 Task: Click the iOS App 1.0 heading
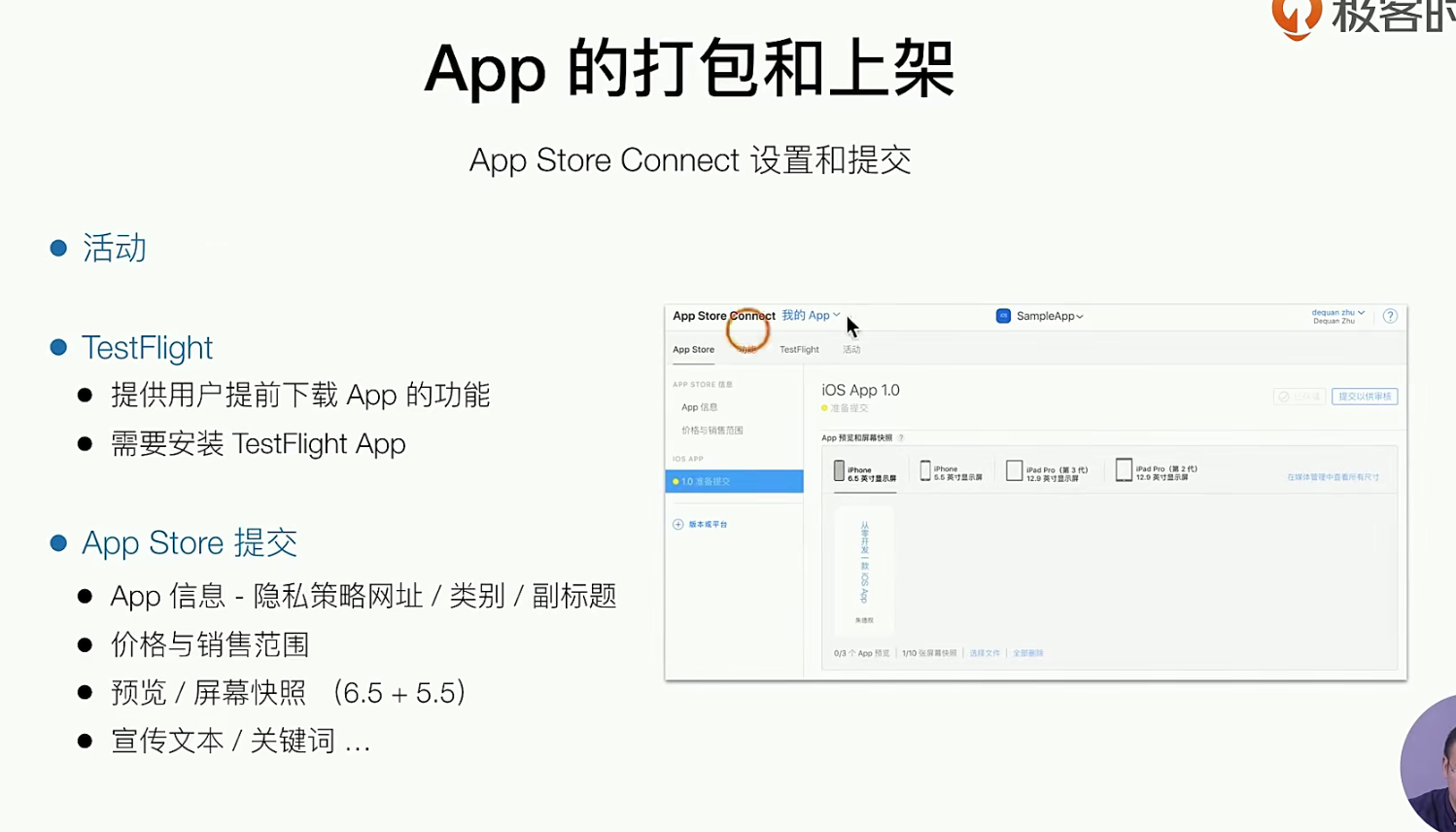(x=860, y=390)
